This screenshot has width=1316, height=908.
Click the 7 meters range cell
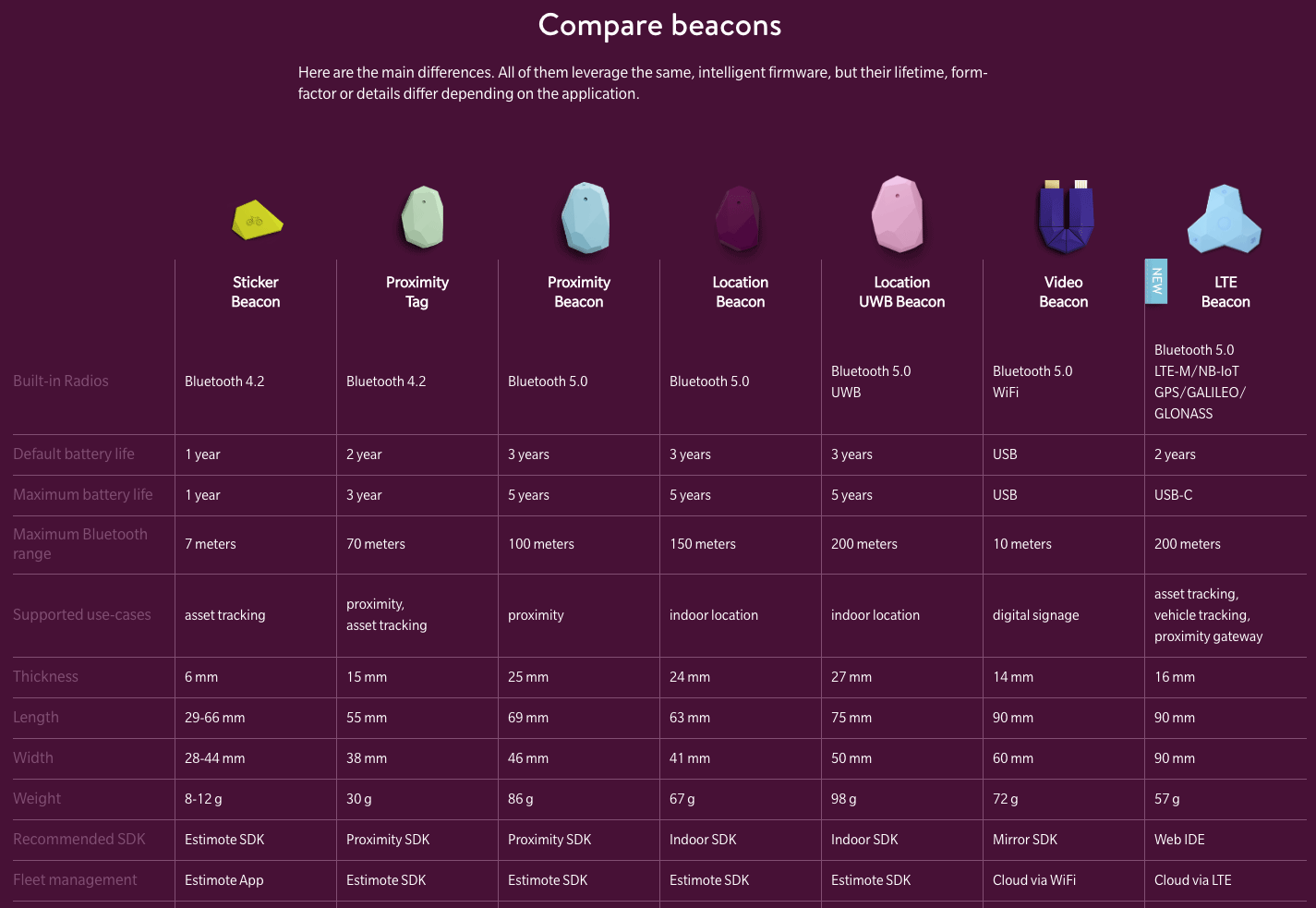tap(211, 544)
